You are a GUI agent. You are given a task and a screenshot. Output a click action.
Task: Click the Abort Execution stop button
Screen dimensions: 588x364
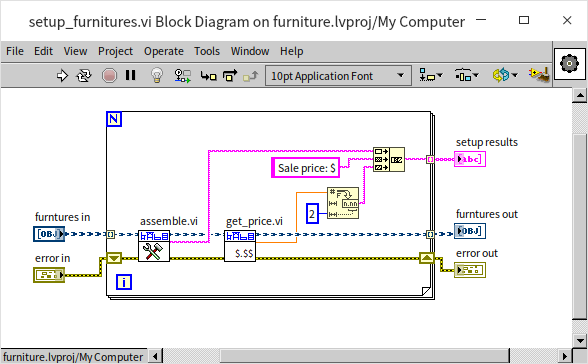tap(109, 76)
